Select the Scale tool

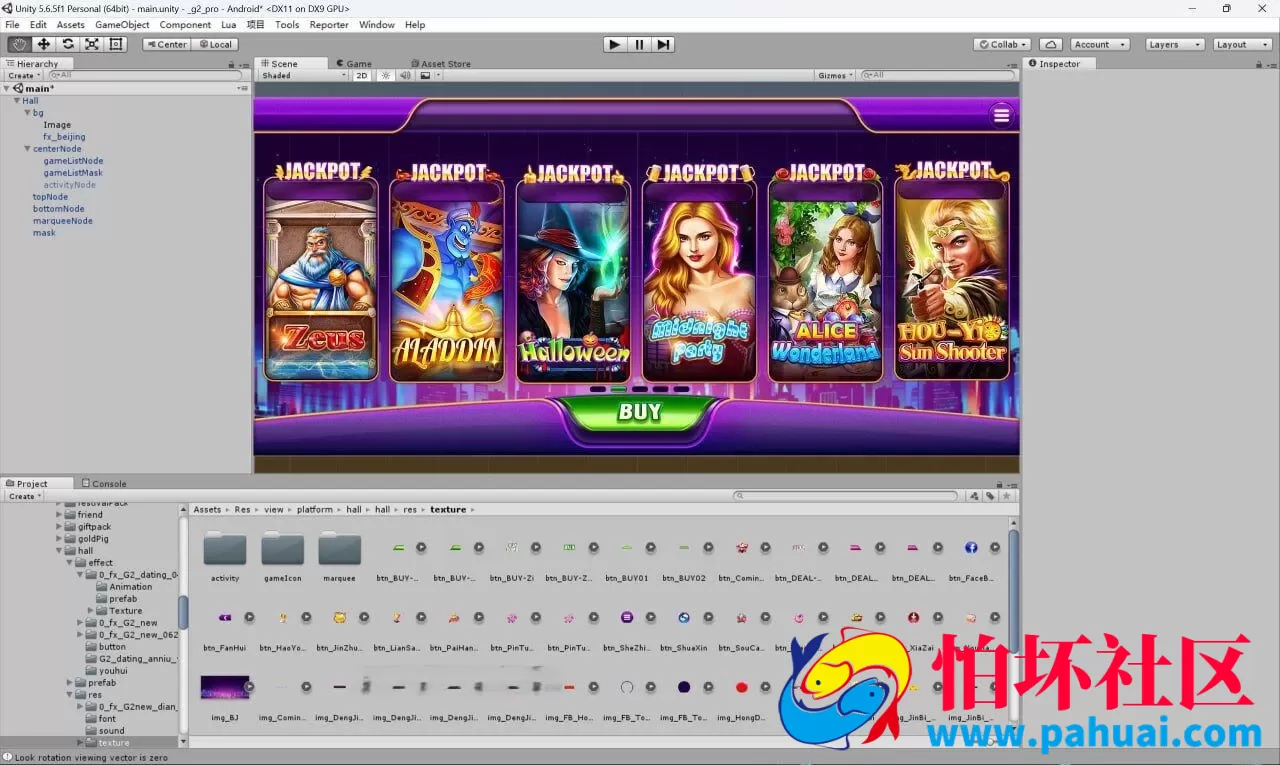tap(91, 44)
